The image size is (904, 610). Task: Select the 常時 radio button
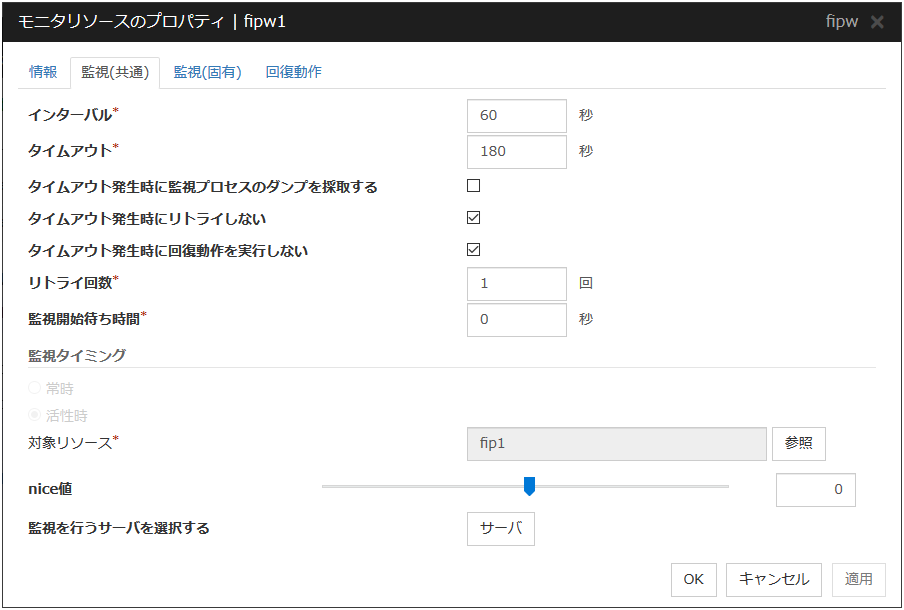pyautogui.click(x=36, y=389)
